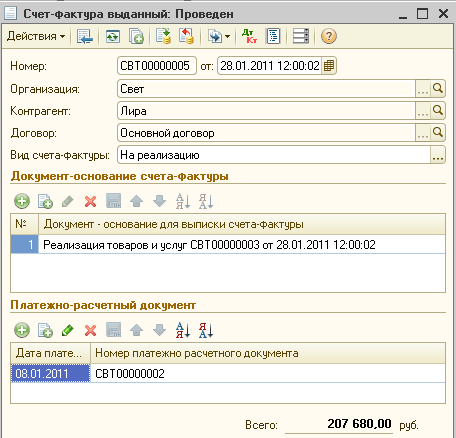The image size is (456, 438).
Task: Sort descending in Документ-основание table
Action: coord(206,201)
